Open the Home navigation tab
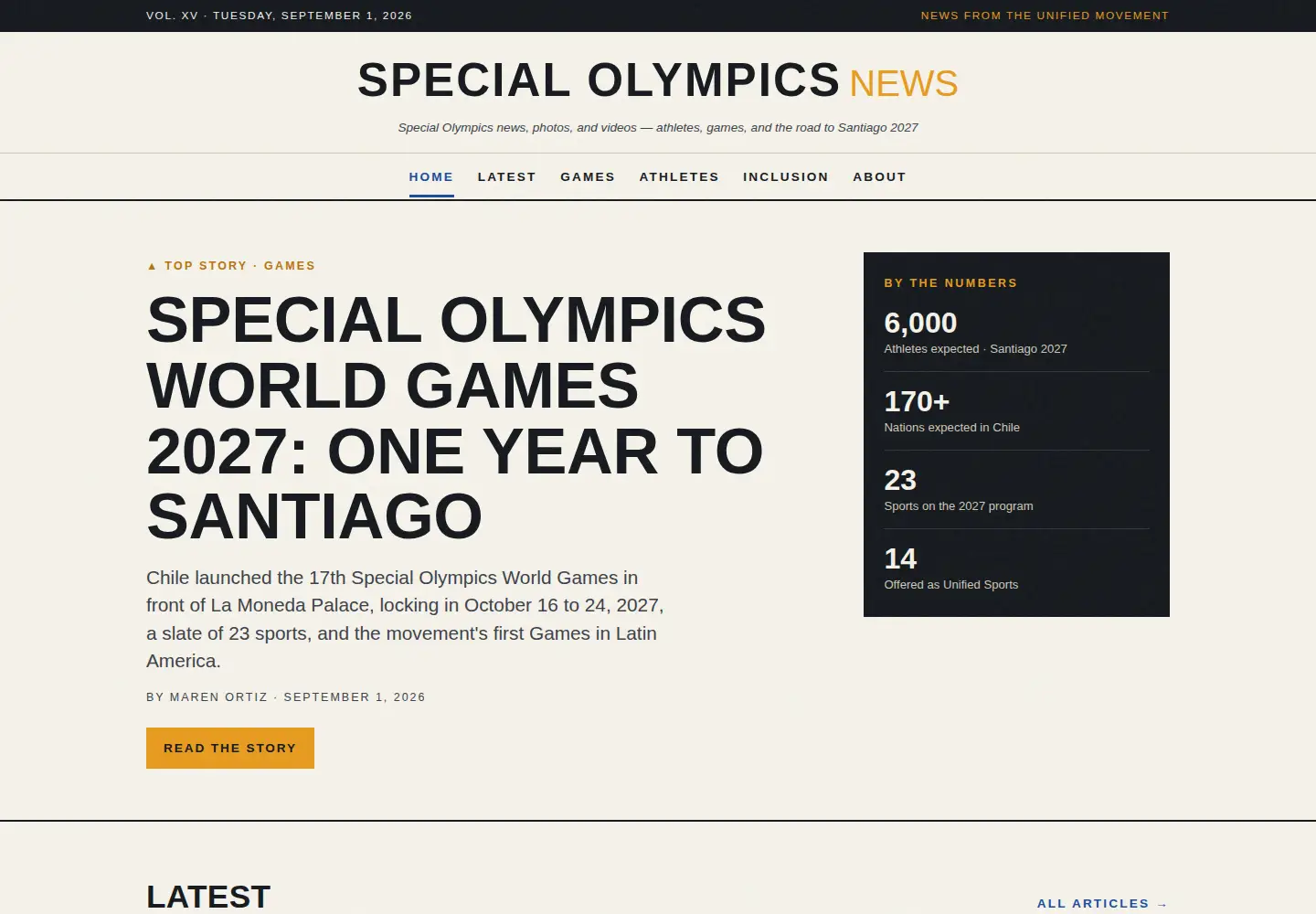The width and height of the screenshot is (1316, 914). 431,176
